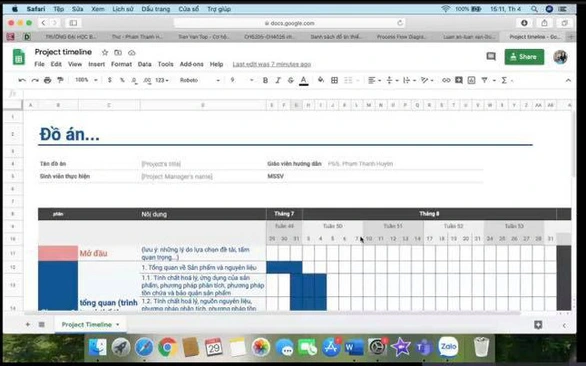Open the text color picker
Screen dimensions: 586x366
(303, 80)
